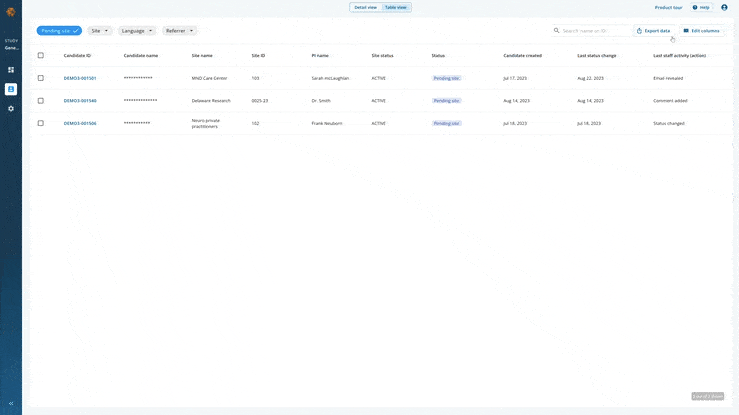Click the Neuro private practitioners site name
739x415 pixels.
[x=205, y=123]
